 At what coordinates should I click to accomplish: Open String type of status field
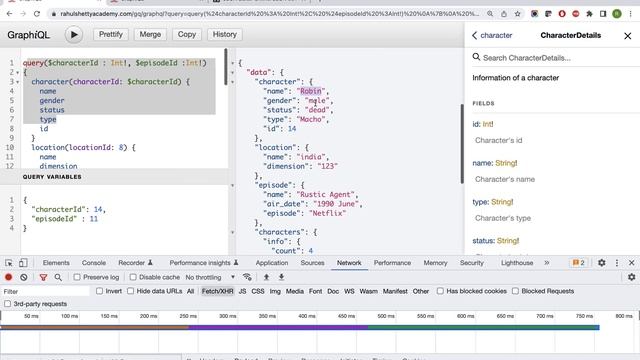pyautogui.click(x=508, y=241)
